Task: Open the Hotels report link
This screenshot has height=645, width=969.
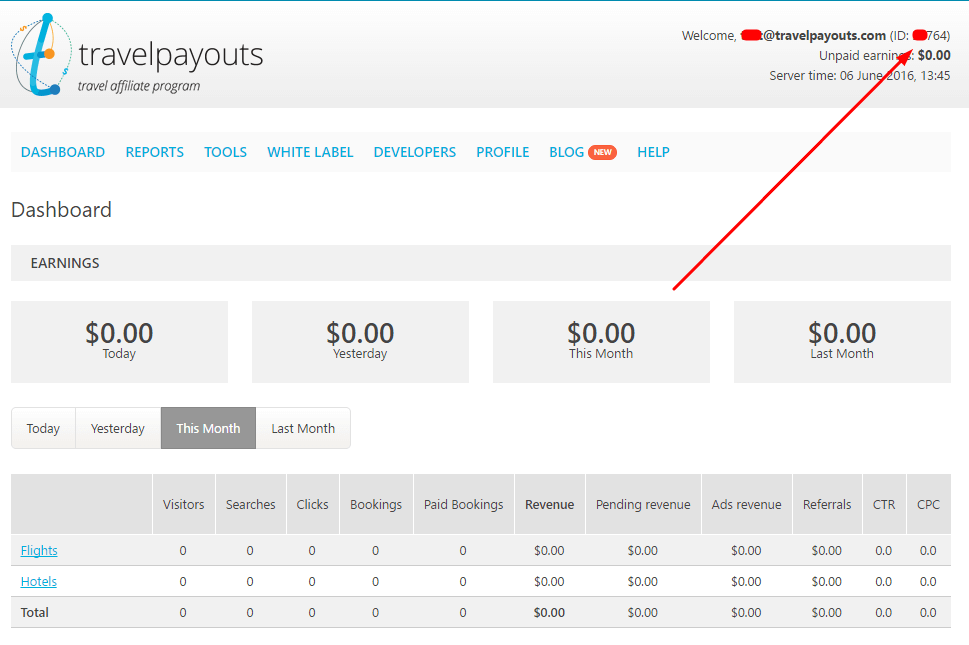Action: [39, 581]
